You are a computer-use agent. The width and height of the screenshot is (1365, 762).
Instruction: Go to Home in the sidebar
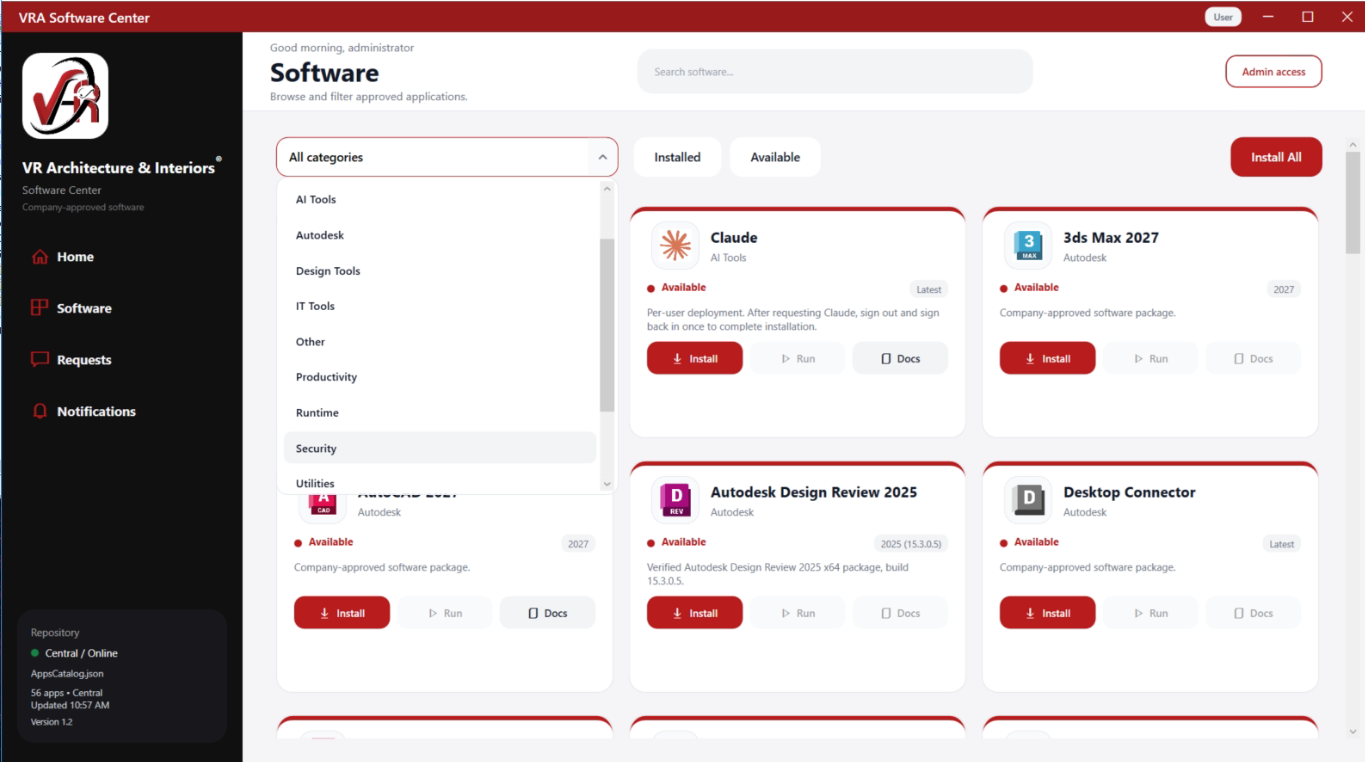[63, 257]
